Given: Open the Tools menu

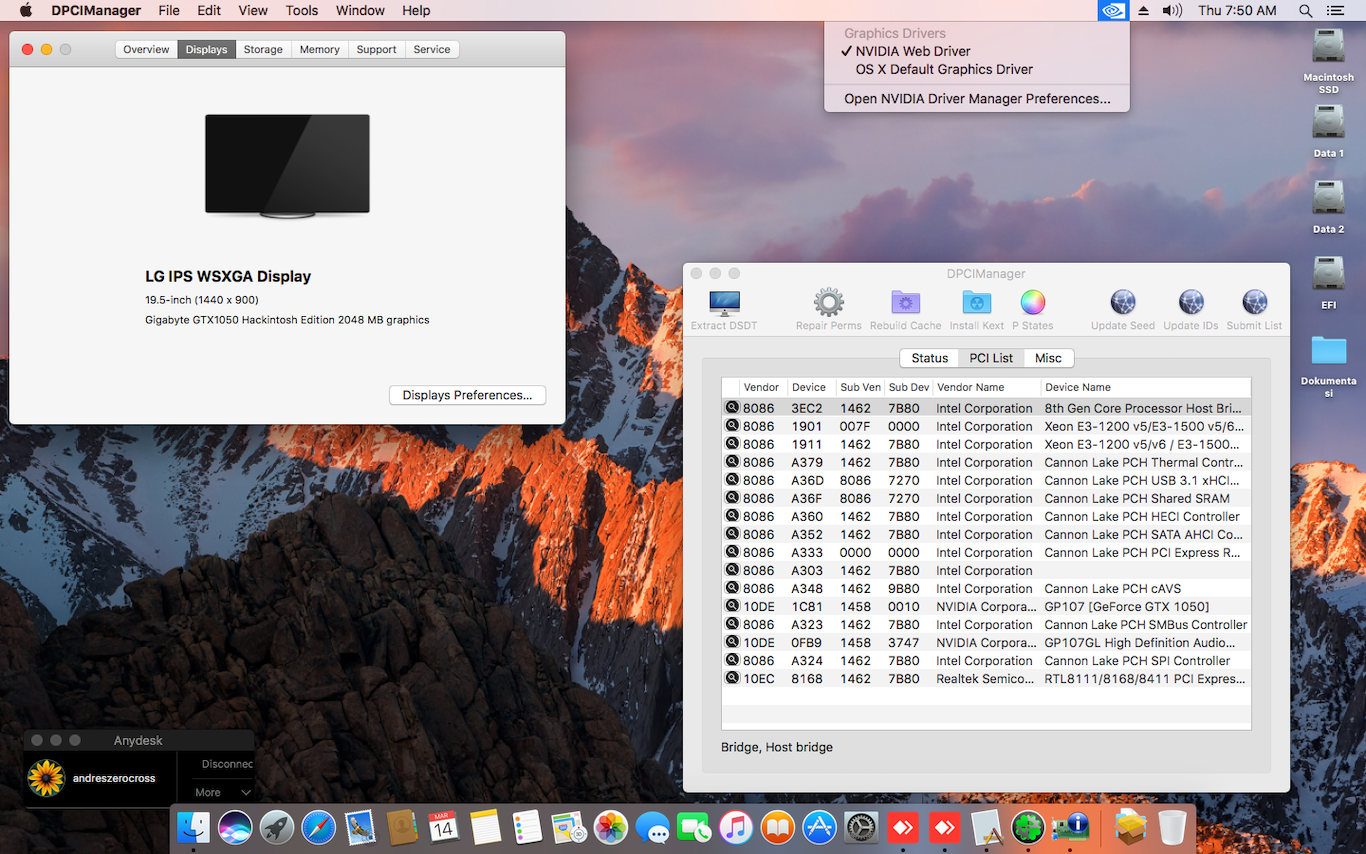Looking at the screenshot, I should point(302,11).
